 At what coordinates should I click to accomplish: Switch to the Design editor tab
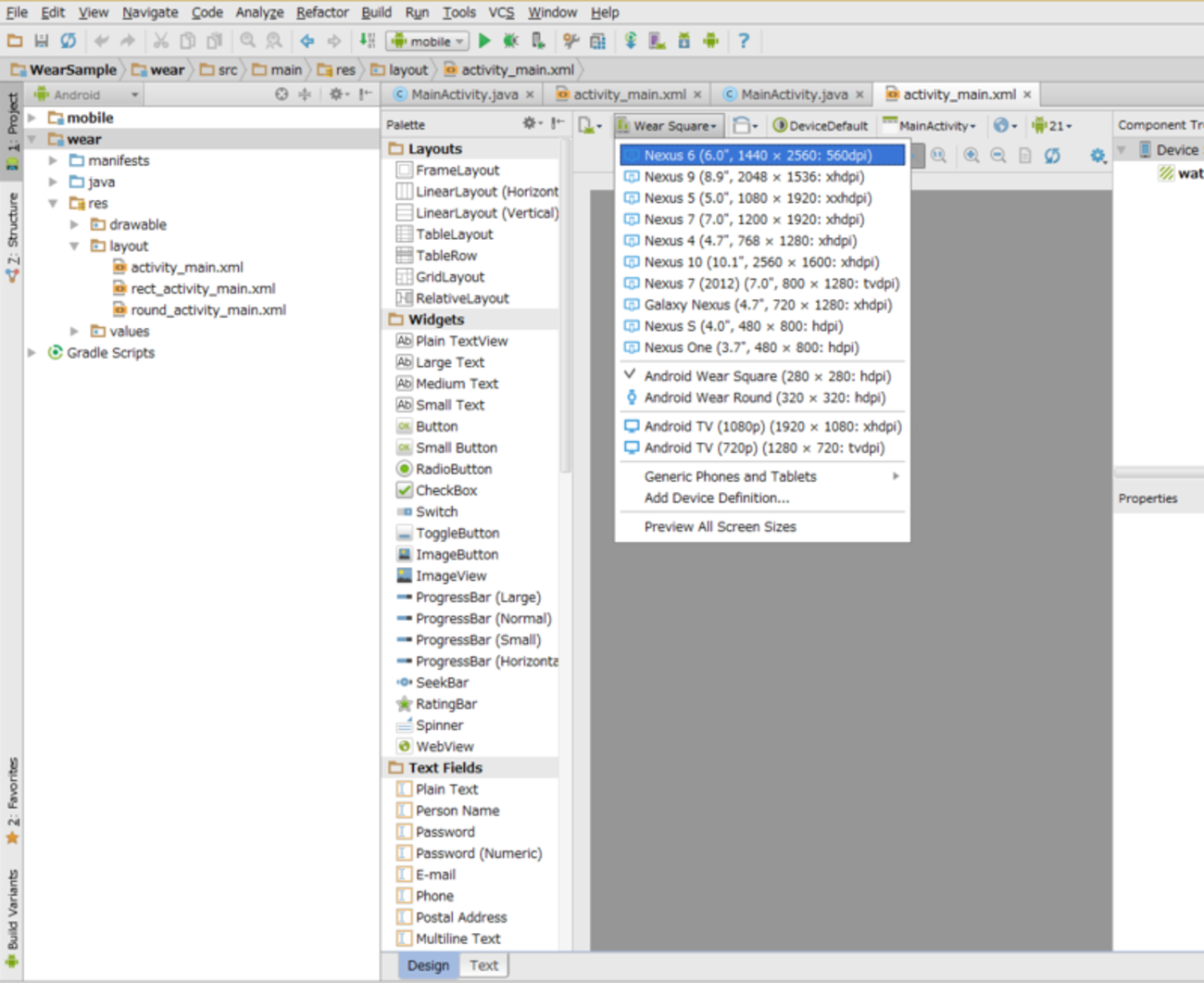[428, 965]
